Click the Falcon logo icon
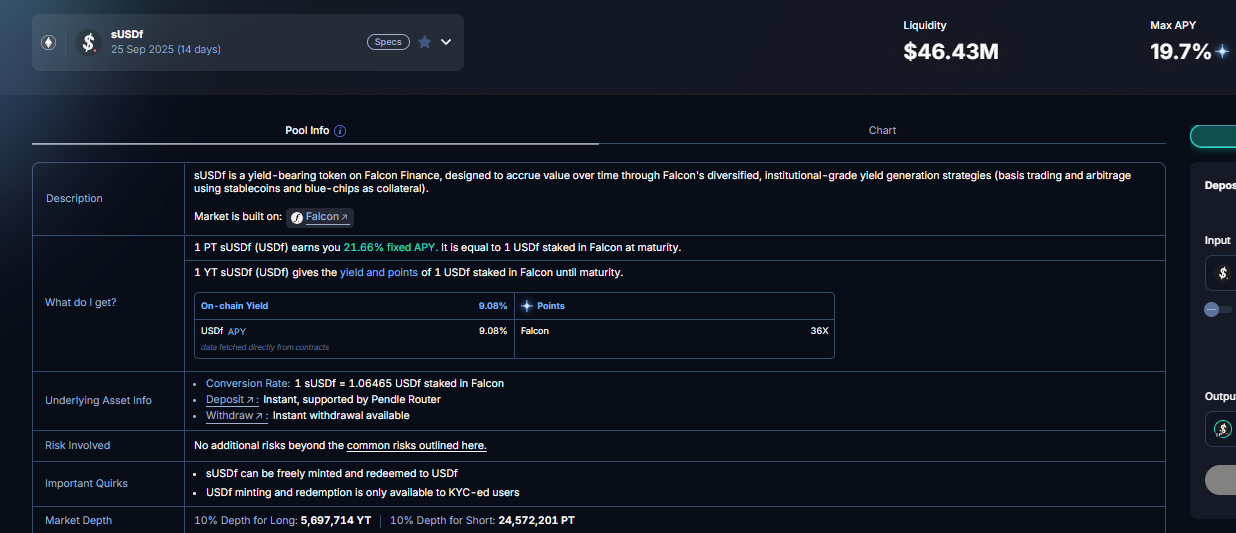This screenshot has height=533, width=1236. (x=297, y=217)
